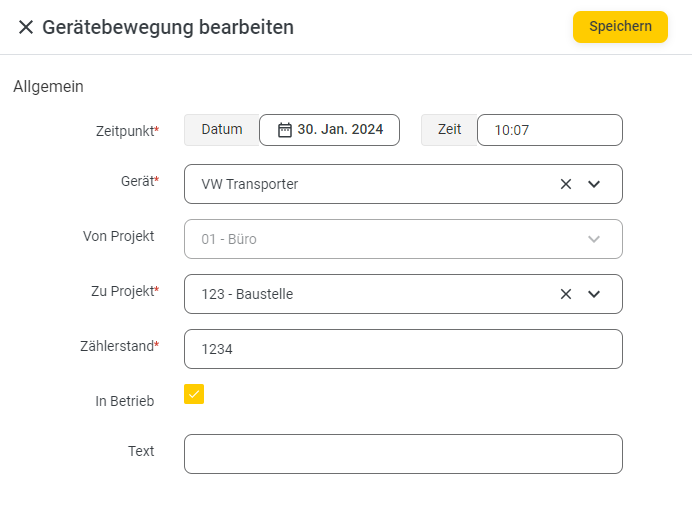Click the Speichern button
This screenshot has width=692, height=529.
(x=620, y=27)
